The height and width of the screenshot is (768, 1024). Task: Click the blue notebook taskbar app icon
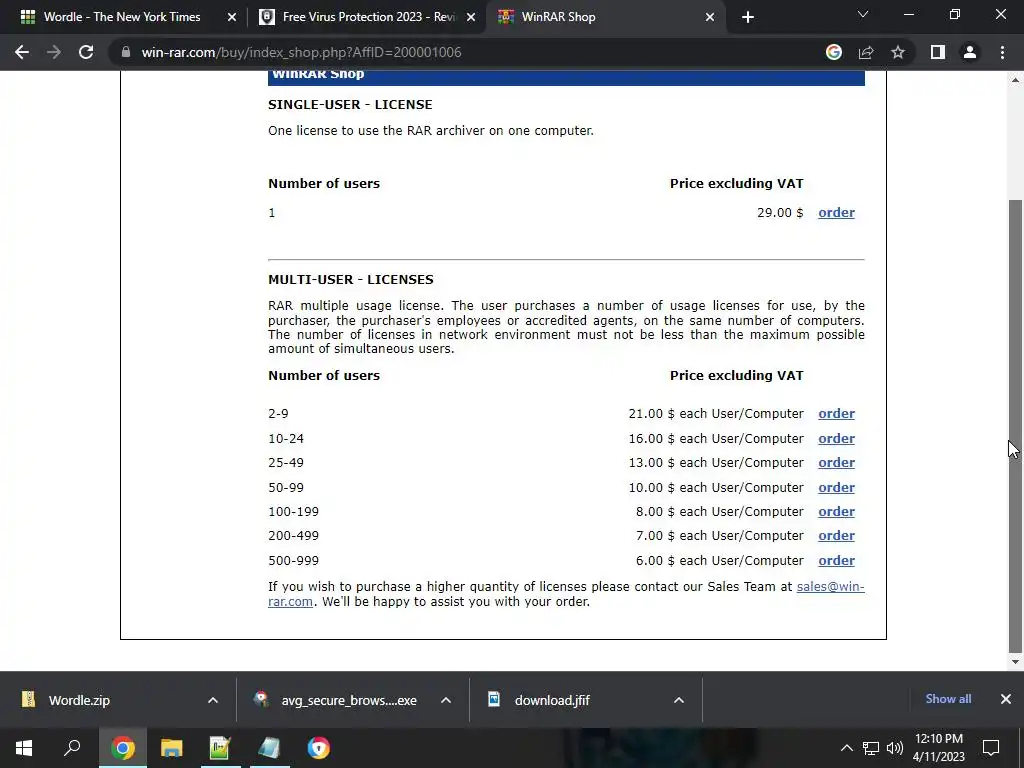tap(269, 748)
